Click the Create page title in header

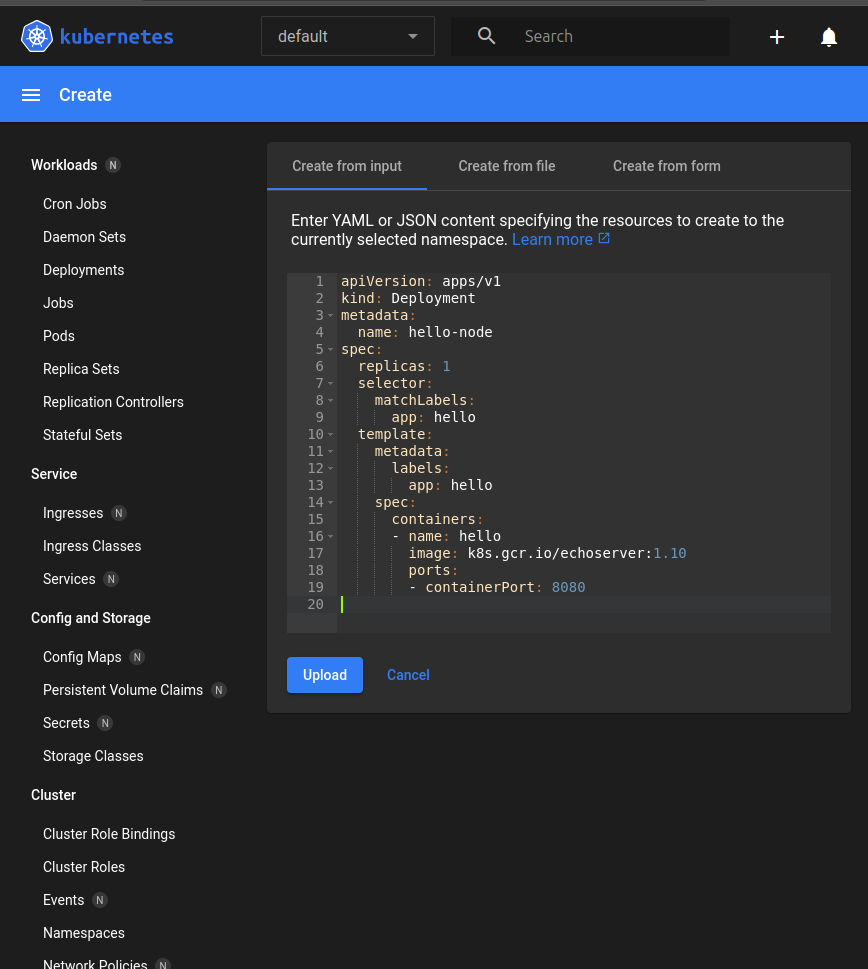[x=85, y=95]
